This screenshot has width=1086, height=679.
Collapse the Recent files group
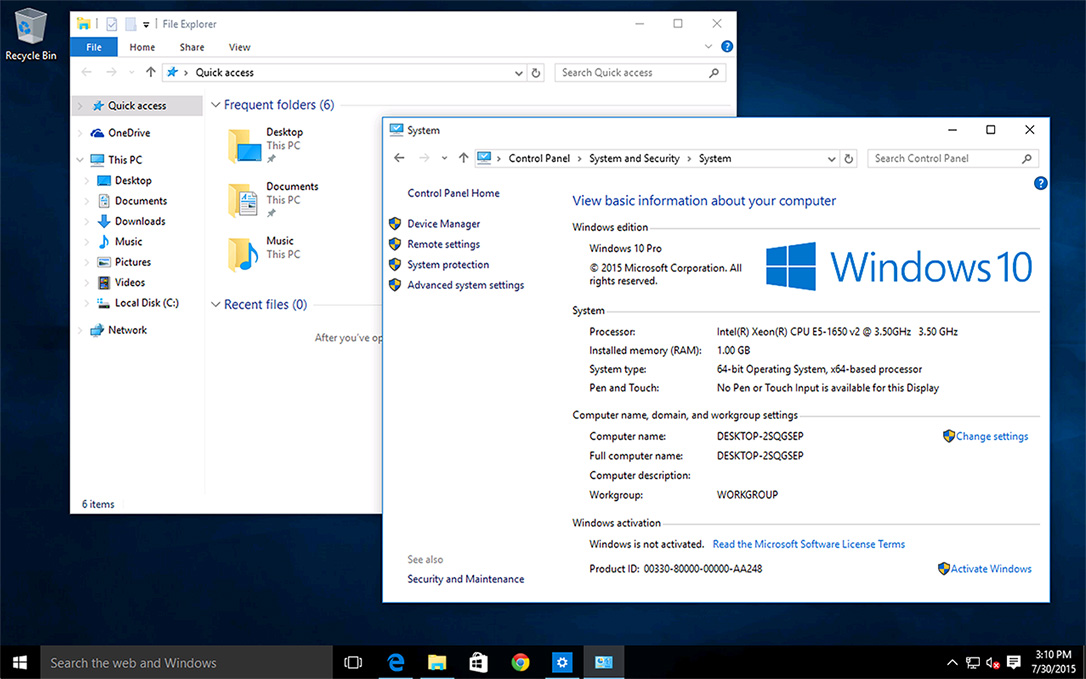coord(215,304)
